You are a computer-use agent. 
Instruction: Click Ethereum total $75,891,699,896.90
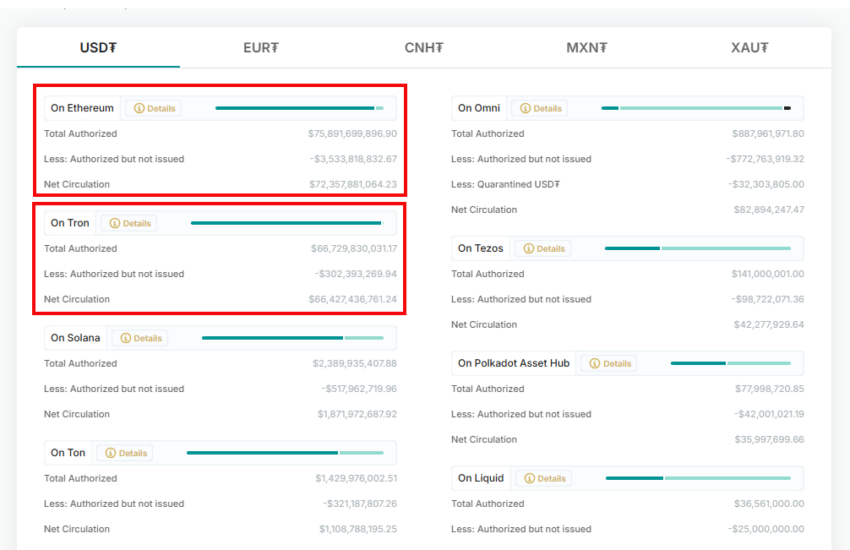pos(352,134)
